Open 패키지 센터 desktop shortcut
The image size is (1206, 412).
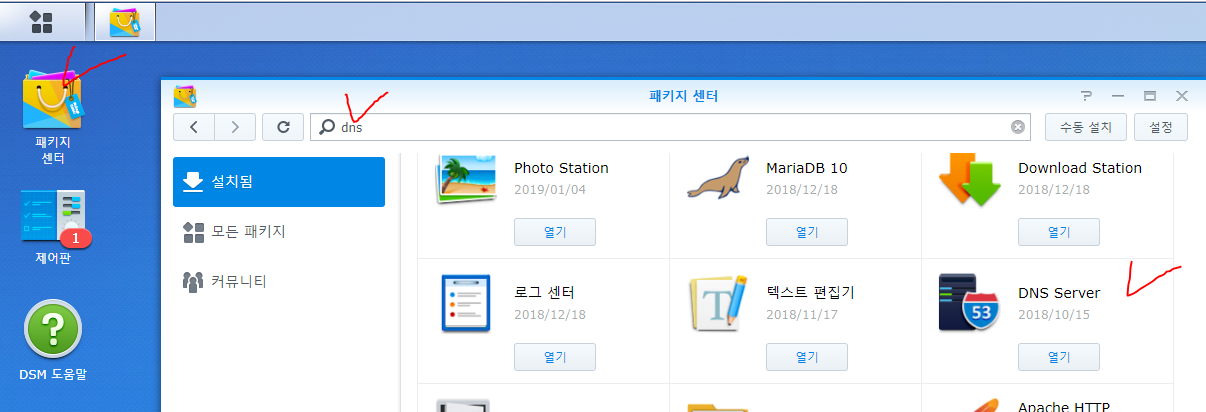pos(54,118)
